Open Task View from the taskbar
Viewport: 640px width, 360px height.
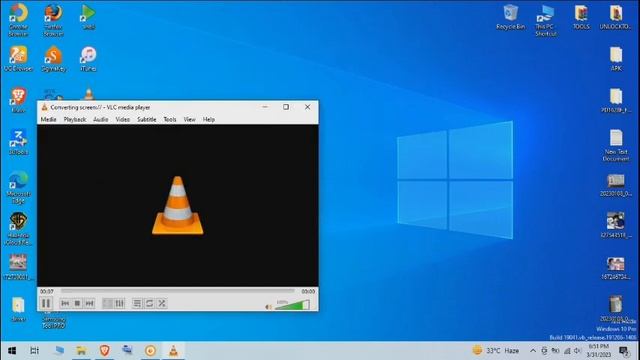[x=34, y=351]
